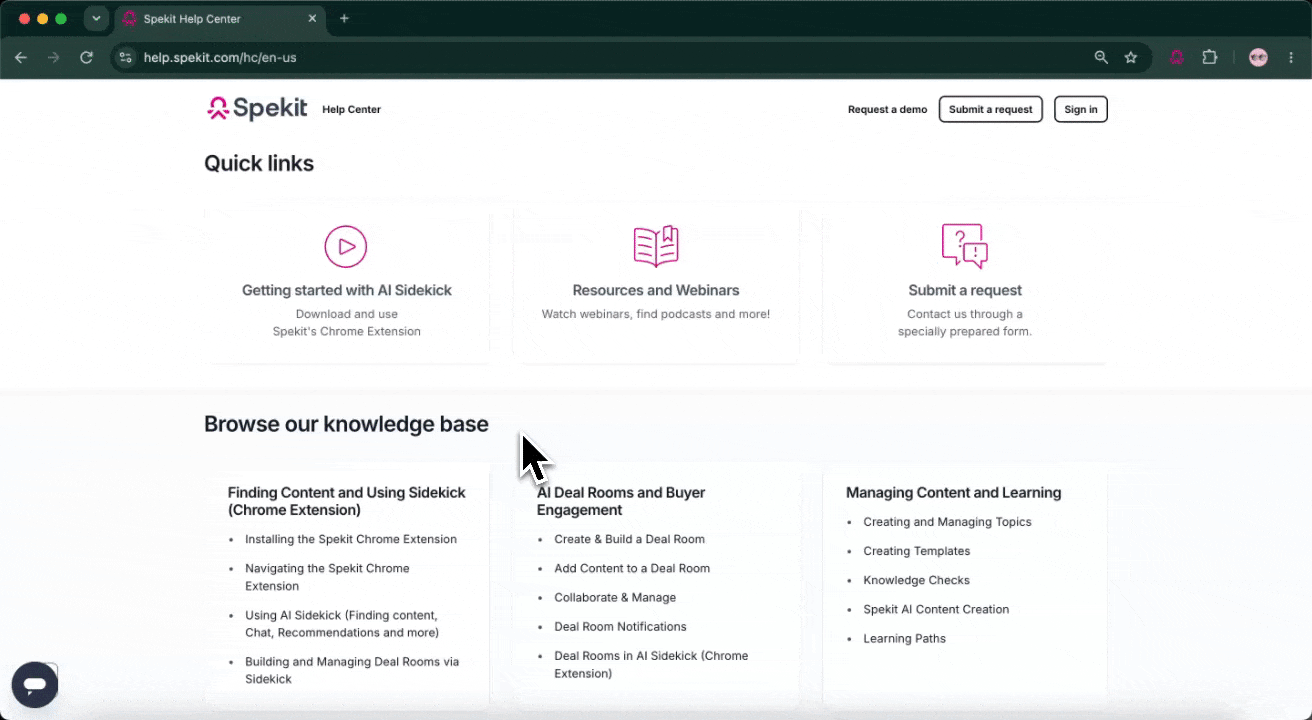
Task: Open Add Content to a Deal Room
Action: click(632, 568)
